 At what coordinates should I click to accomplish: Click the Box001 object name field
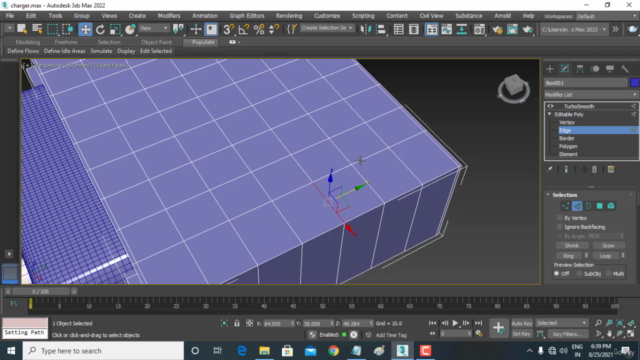click(x=586, y=82)
